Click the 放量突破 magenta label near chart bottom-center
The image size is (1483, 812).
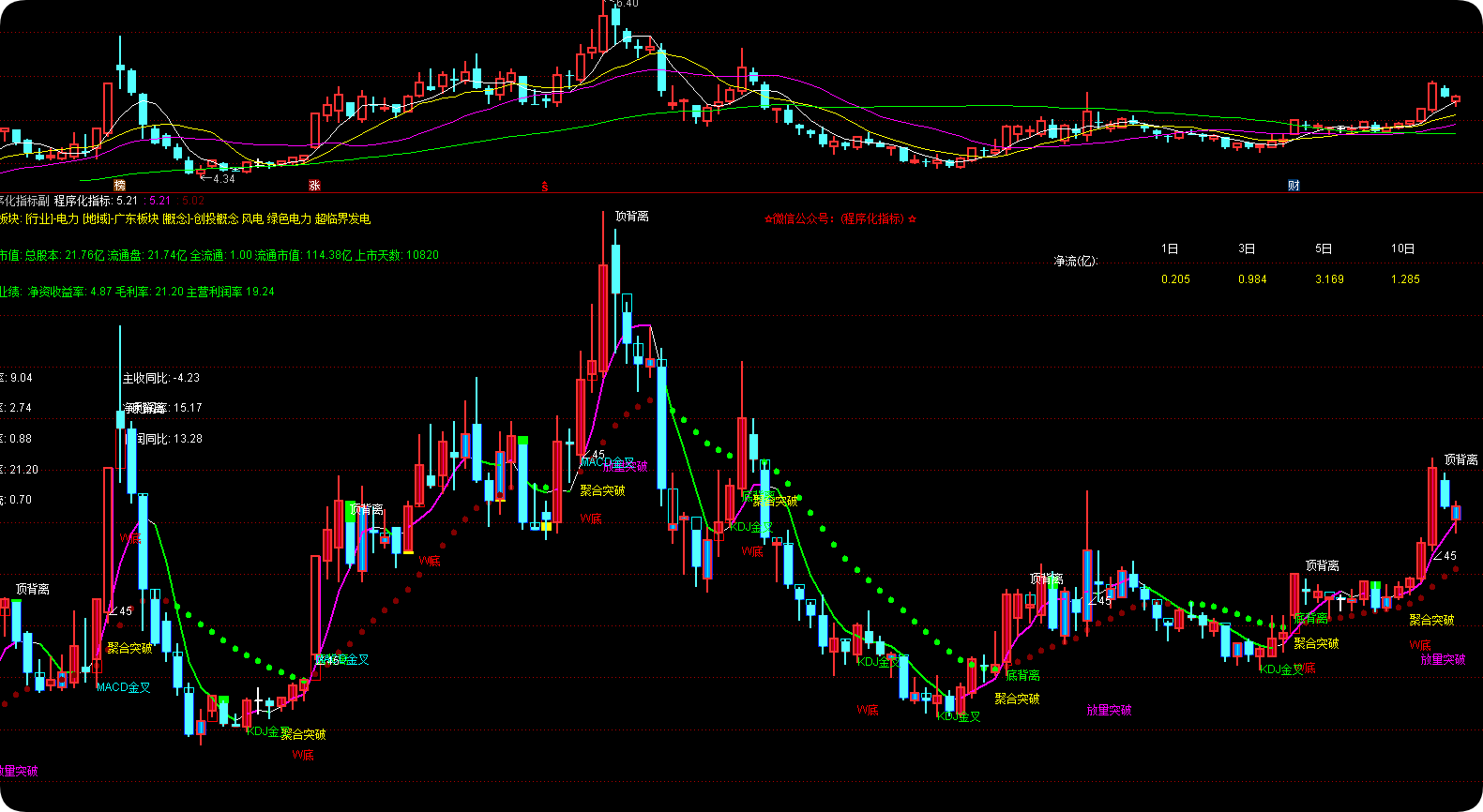click(x=1109, y=711)
